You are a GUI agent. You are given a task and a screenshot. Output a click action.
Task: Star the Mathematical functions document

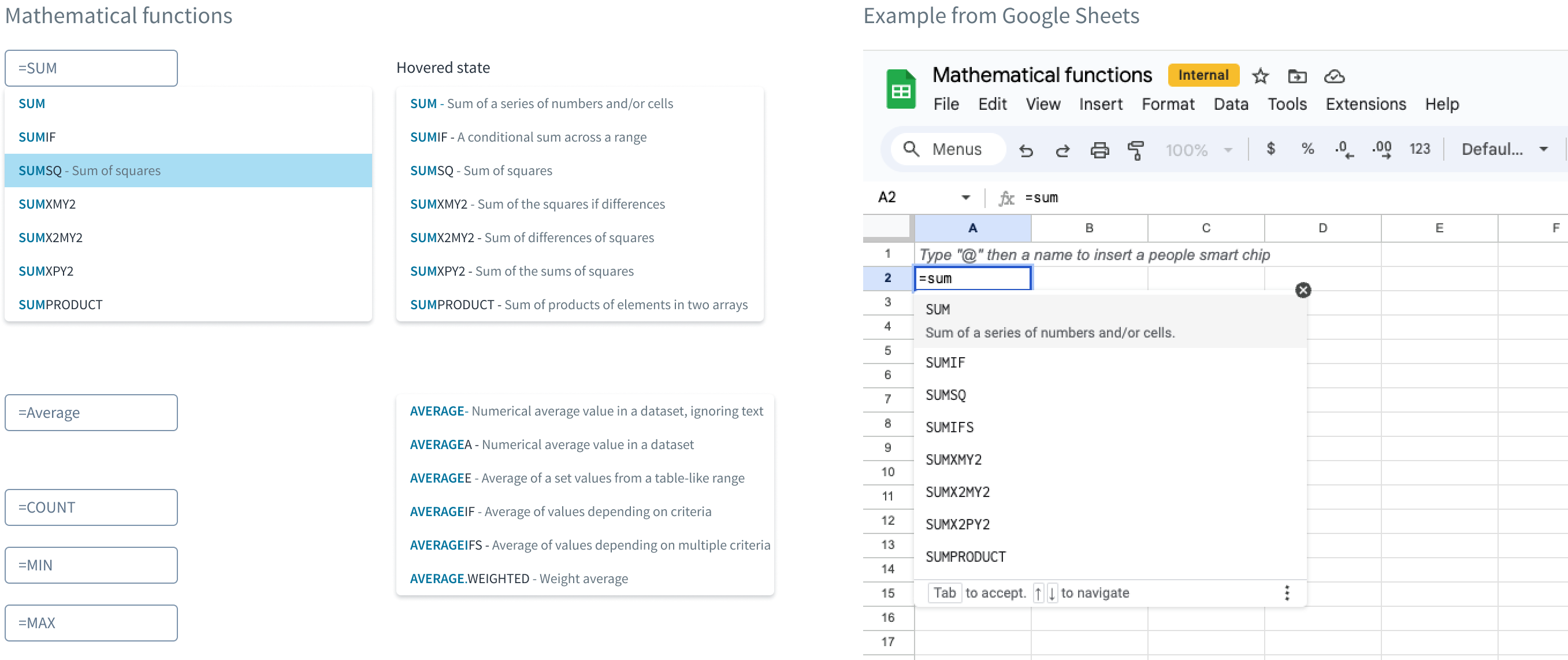coord(1260,76)
